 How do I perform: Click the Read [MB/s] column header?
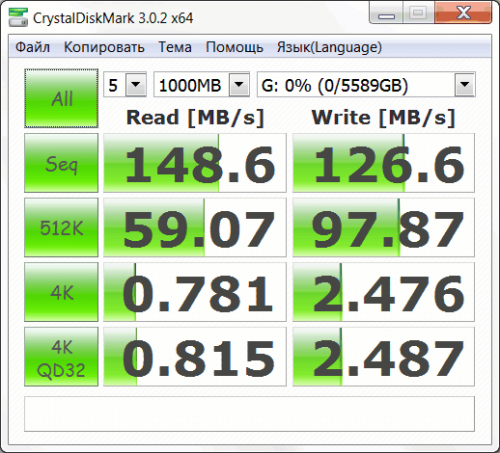tap(195, 118)
